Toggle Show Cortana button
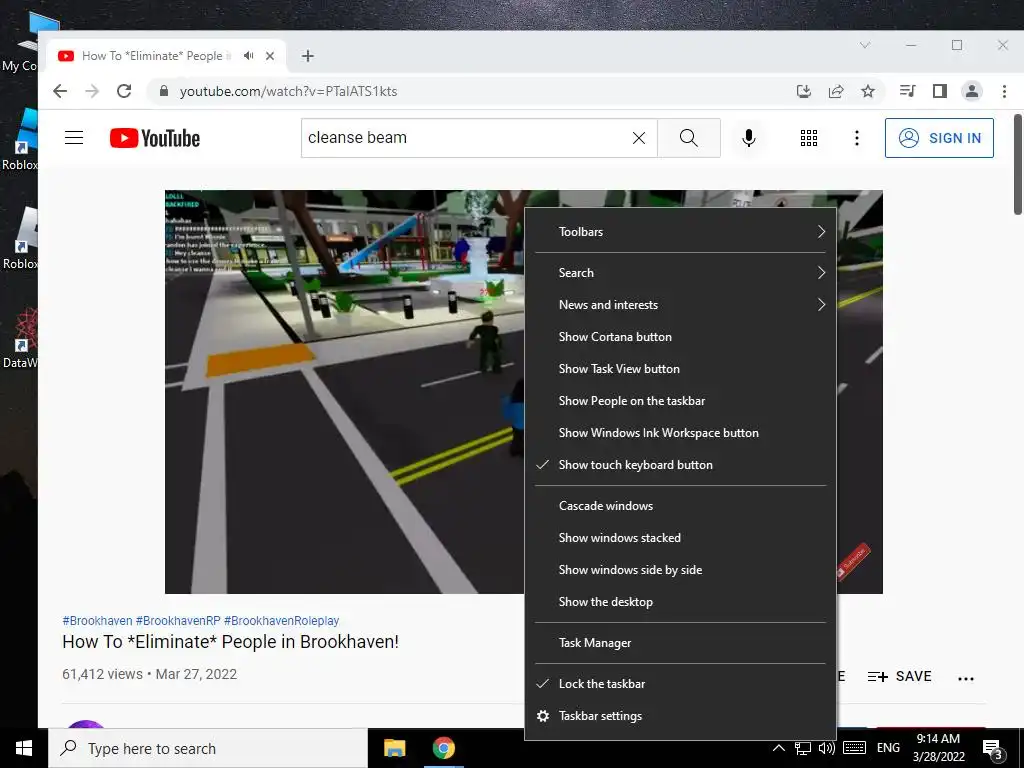This screenshot has height=768, width=1024. [680, 337]
